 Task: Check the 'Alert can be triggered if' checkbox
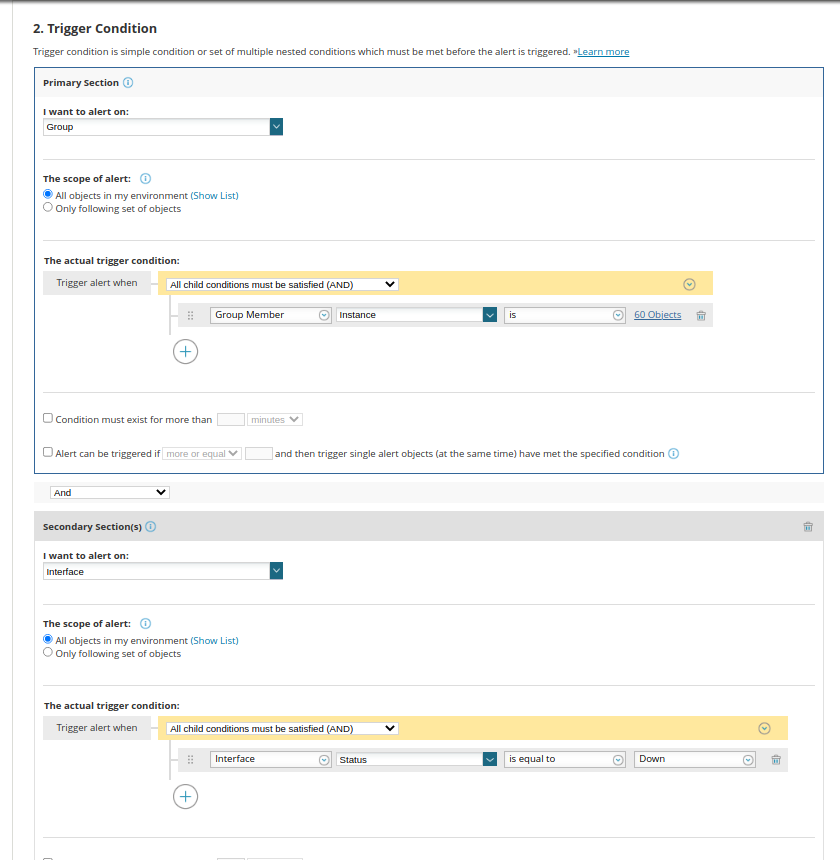48,452
